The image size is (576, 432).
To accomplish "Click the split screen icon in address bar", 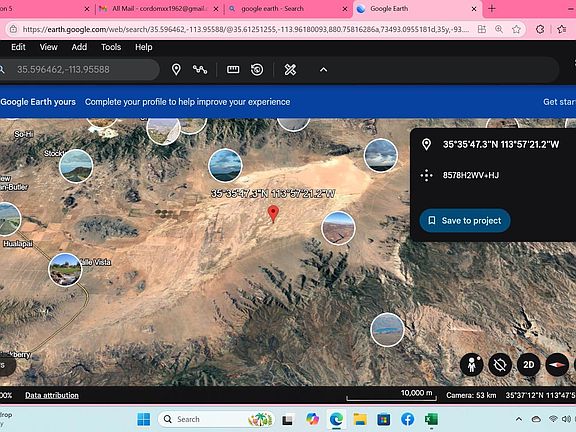I will 482,29.
